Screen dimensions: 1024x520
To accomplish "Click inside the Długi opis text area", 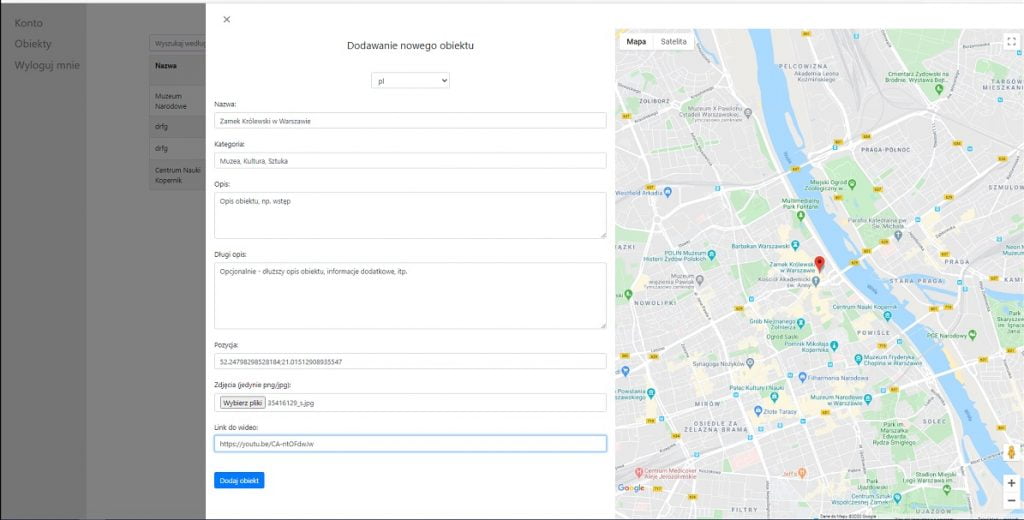I will coord(410,296).
